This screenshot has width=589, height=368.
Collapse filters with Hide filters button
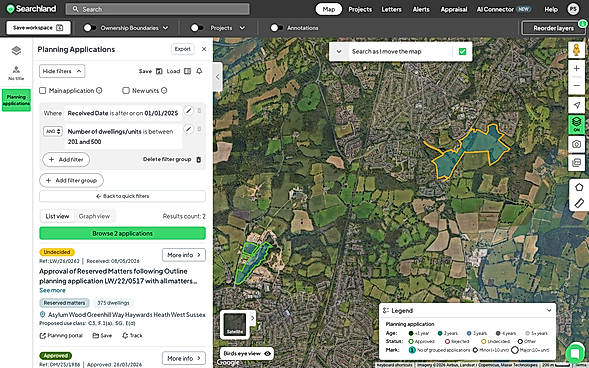coord(62,71)
